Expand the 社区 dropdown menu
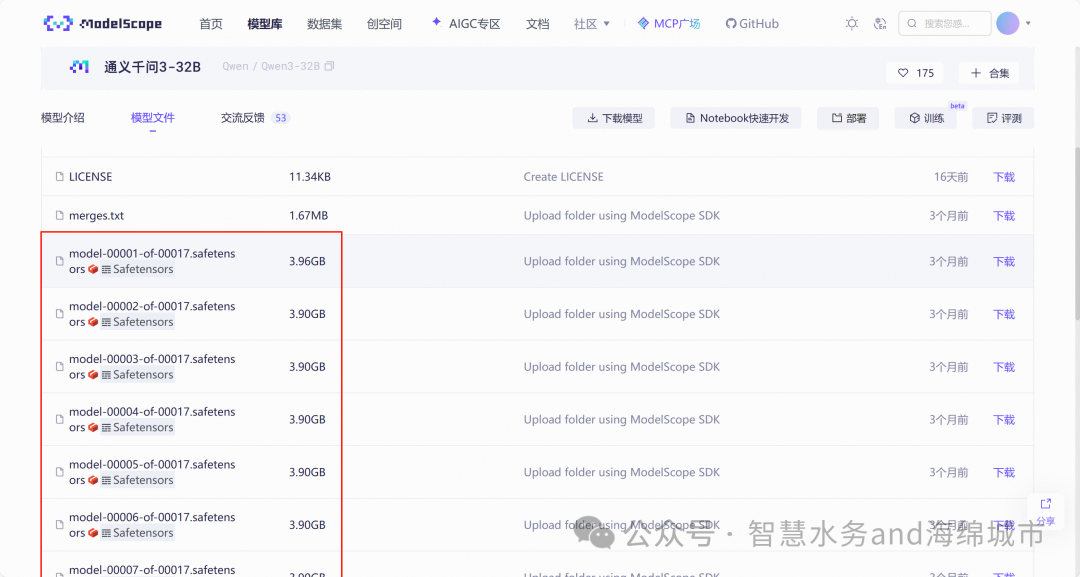1080x577 pixels. point(592,23)
